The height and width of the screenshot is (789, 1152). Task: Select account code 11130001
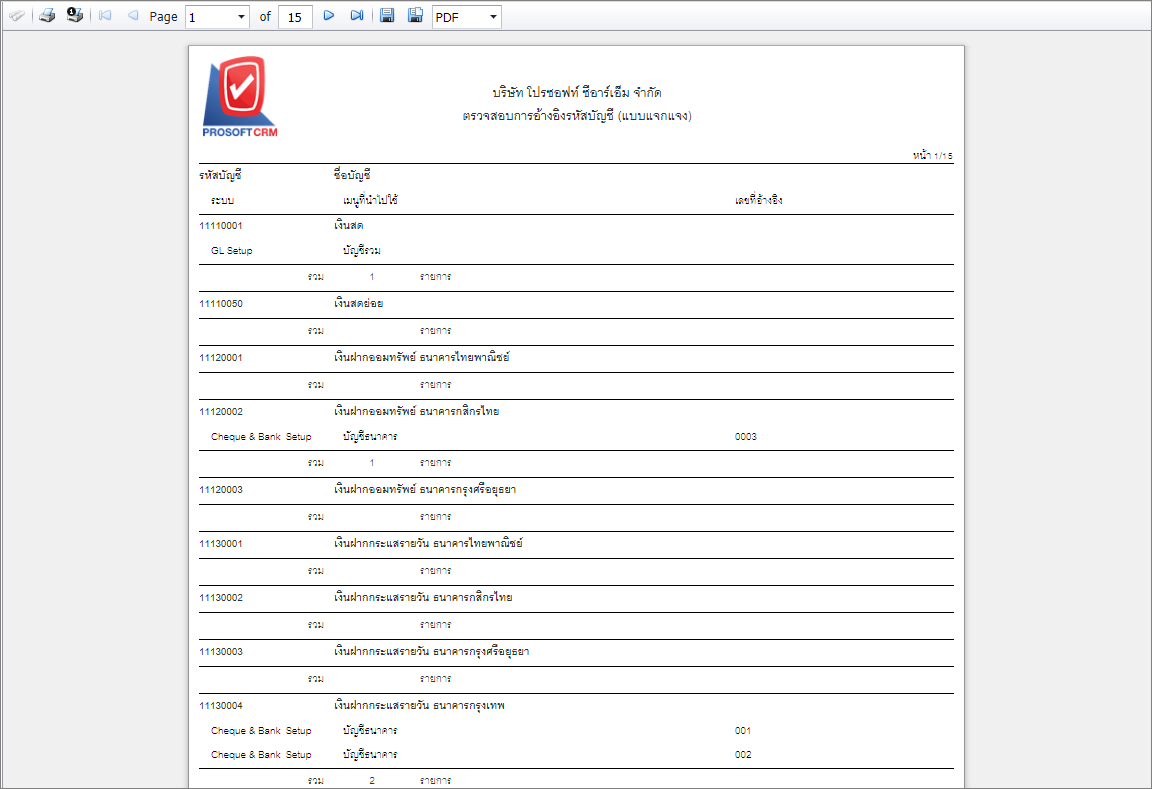coord(220,544)
